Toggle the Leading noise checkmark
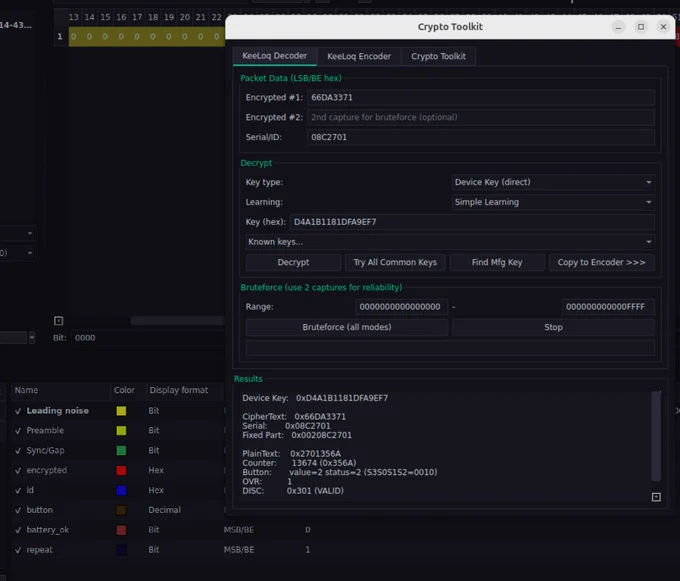 [18, 411]
